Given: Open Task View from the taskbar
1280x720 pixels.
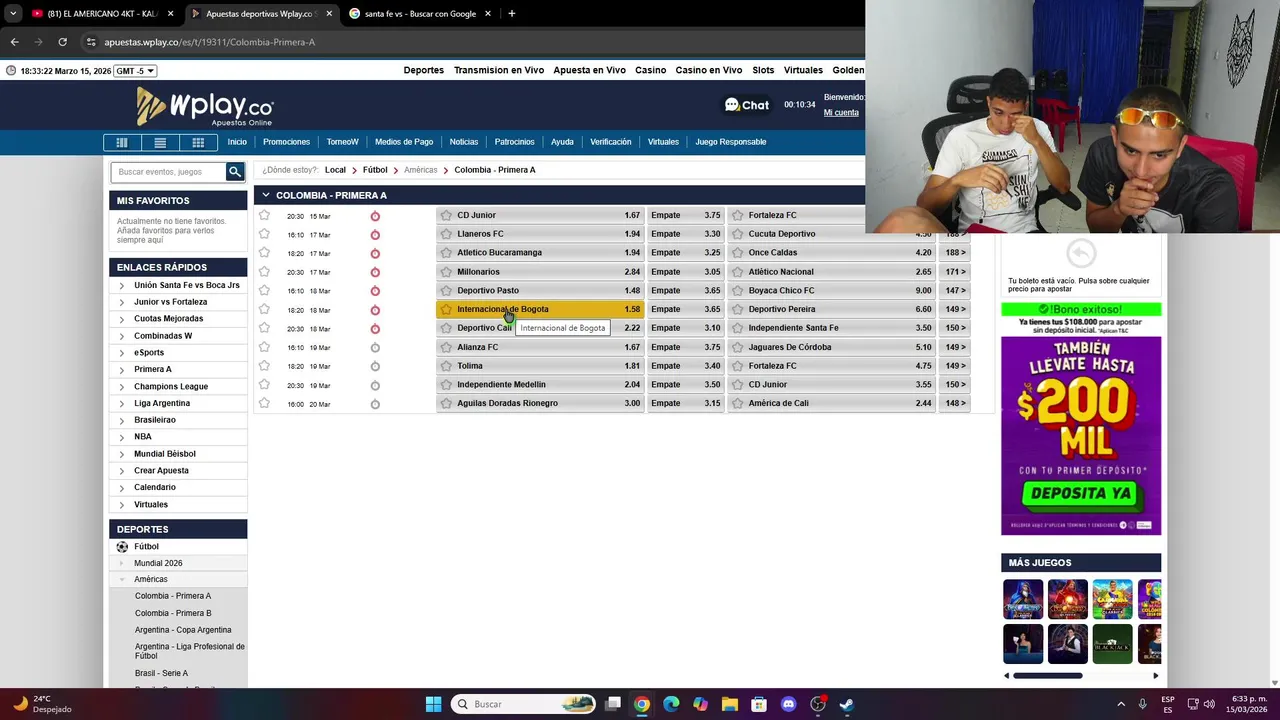Looking at the screenshot, I should coord(613,704).
